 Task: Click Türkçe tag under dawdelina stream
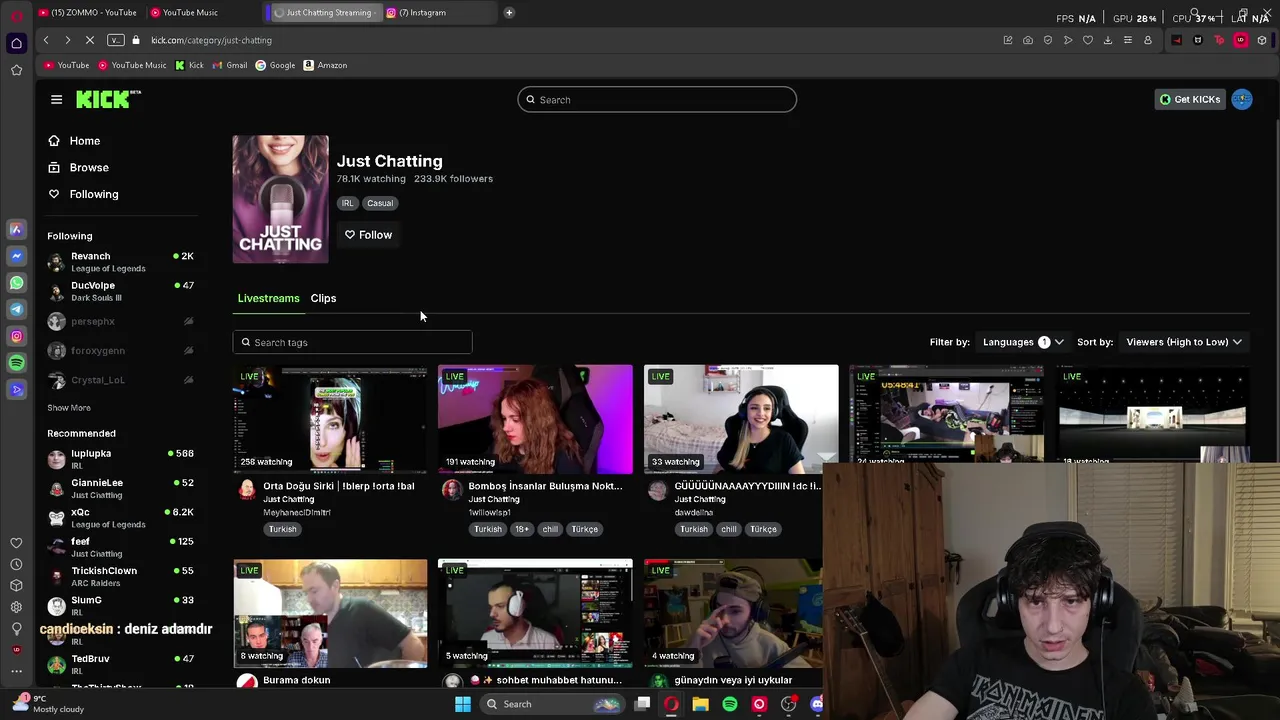pos(763,529)
